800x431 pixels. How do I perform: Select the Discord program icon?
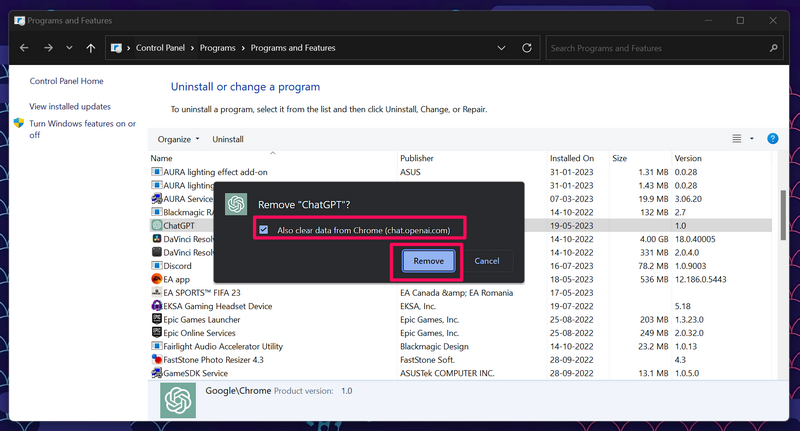[156, 266]
